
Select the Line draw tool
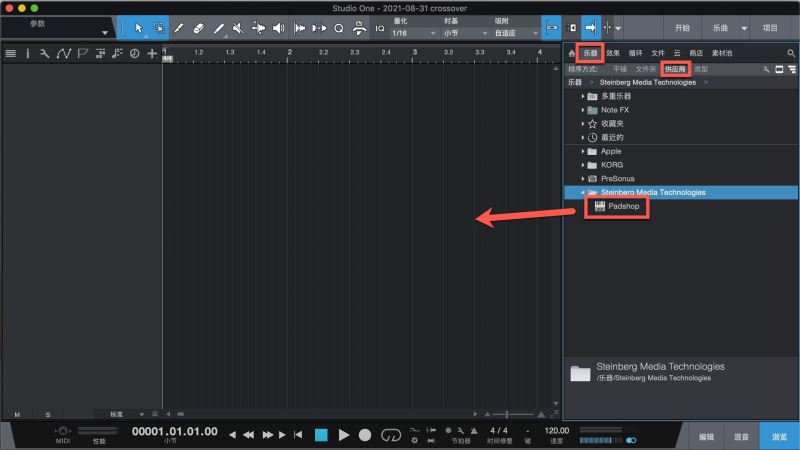pyautogui.click(x=218, y=28)
